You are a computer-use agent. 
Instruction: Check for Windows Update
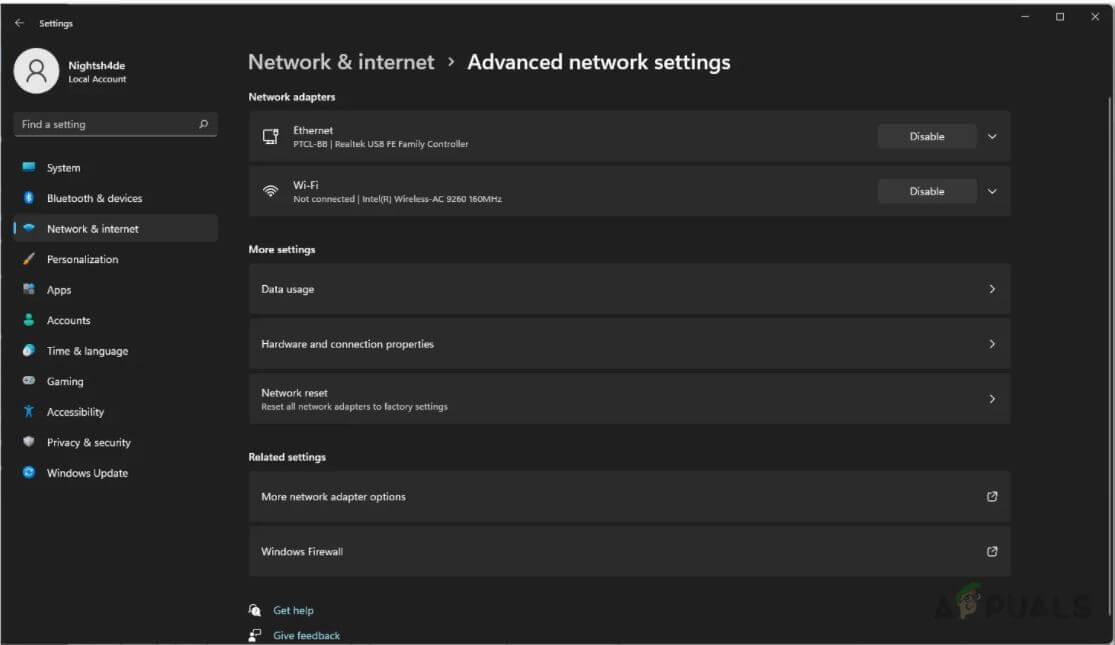click(87, 473)
